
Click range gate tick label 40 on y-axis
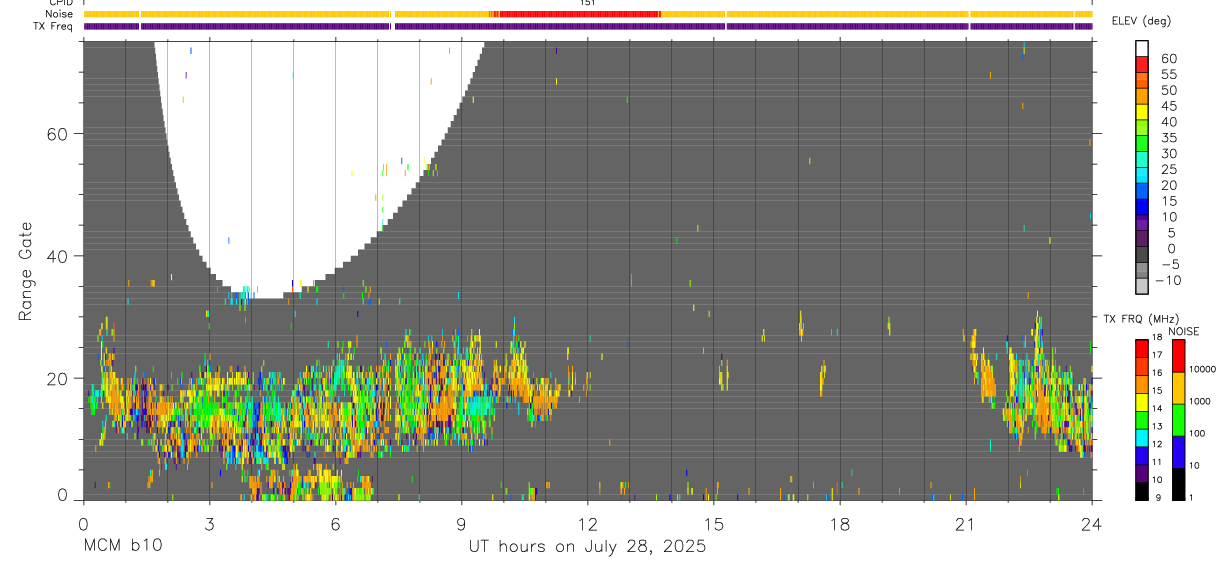point(55,256)
